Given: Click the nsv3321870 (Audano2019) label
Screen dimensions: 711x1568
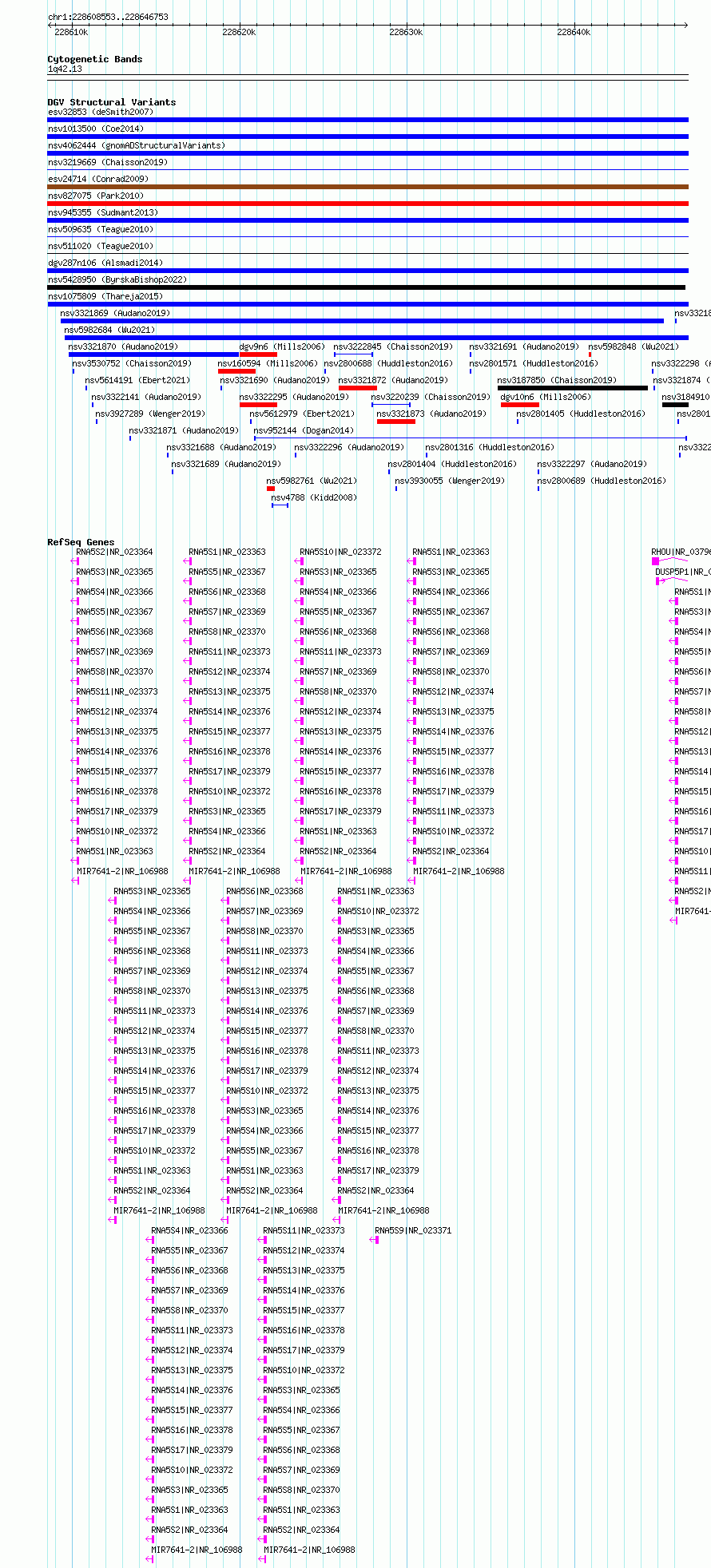Looking at the screenshot, I should [x=124, y=346].
